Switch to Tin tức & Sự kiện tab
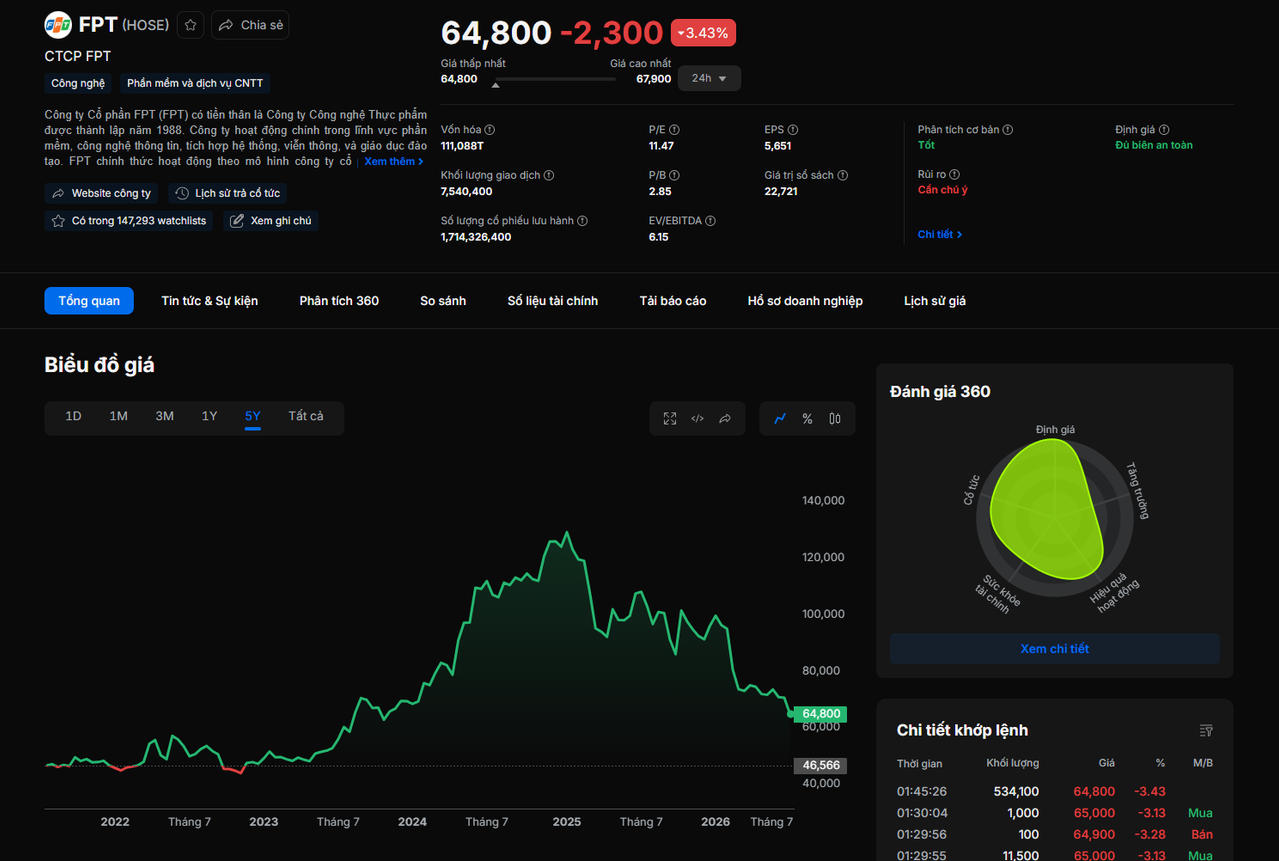 [210, 301]
